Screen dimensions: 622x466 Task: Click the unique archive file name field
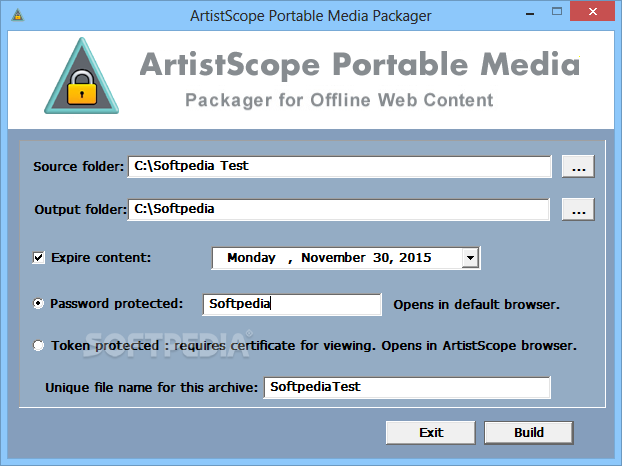[407, 387]
